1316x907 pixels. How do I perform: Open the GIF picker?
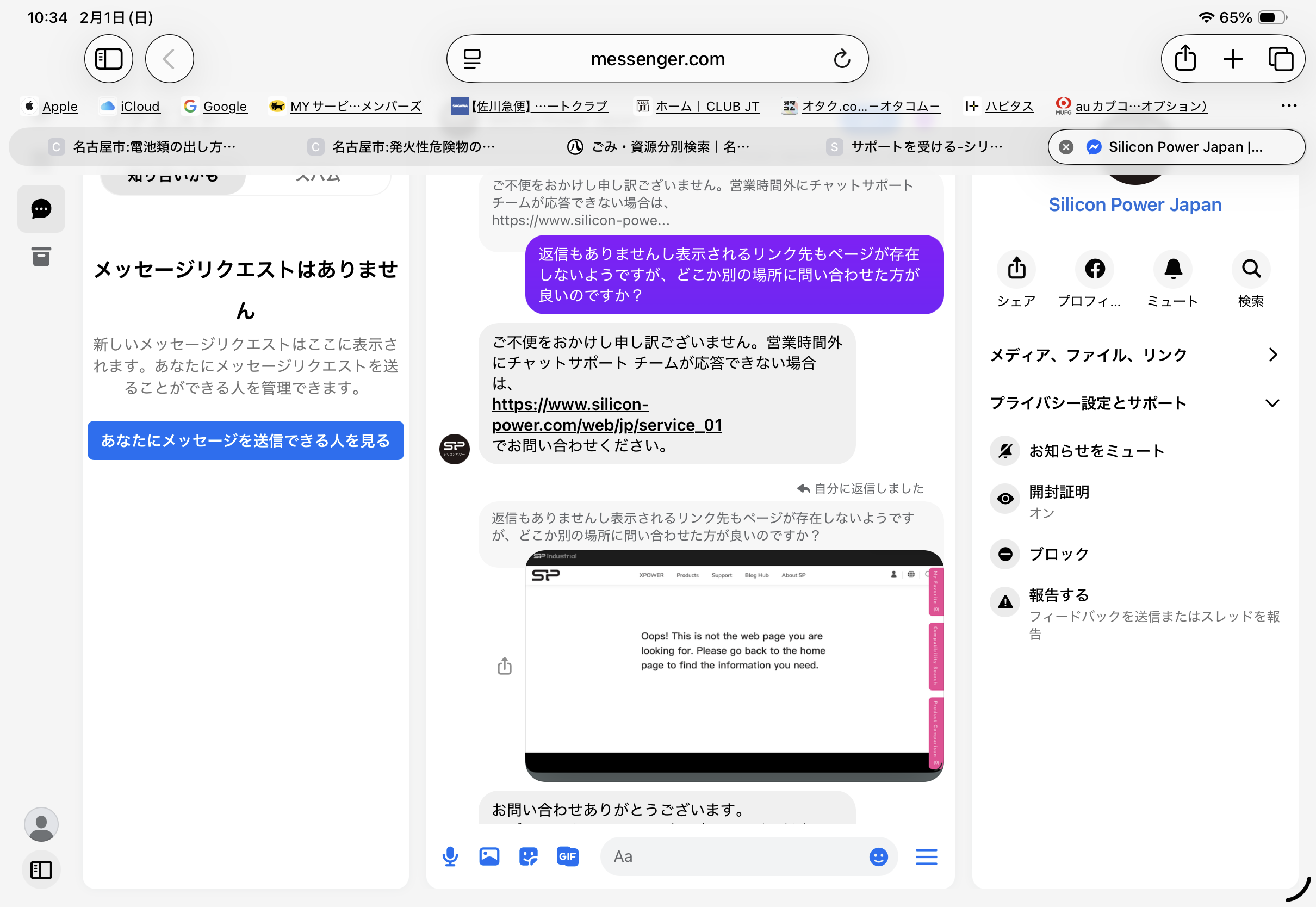coord(568,856)
